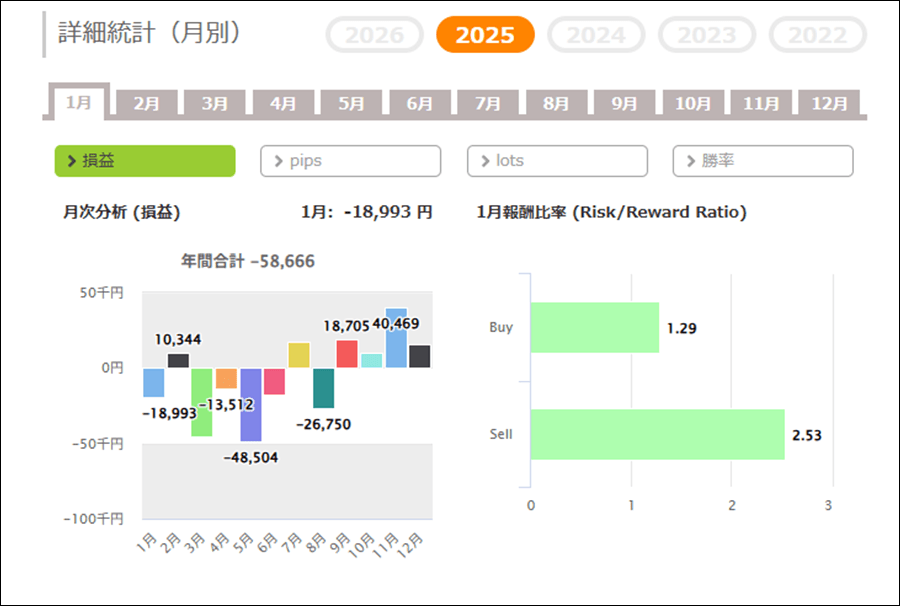
Task: Click the Buy bar with 1.29 ratio
Action: click(595, 327)
